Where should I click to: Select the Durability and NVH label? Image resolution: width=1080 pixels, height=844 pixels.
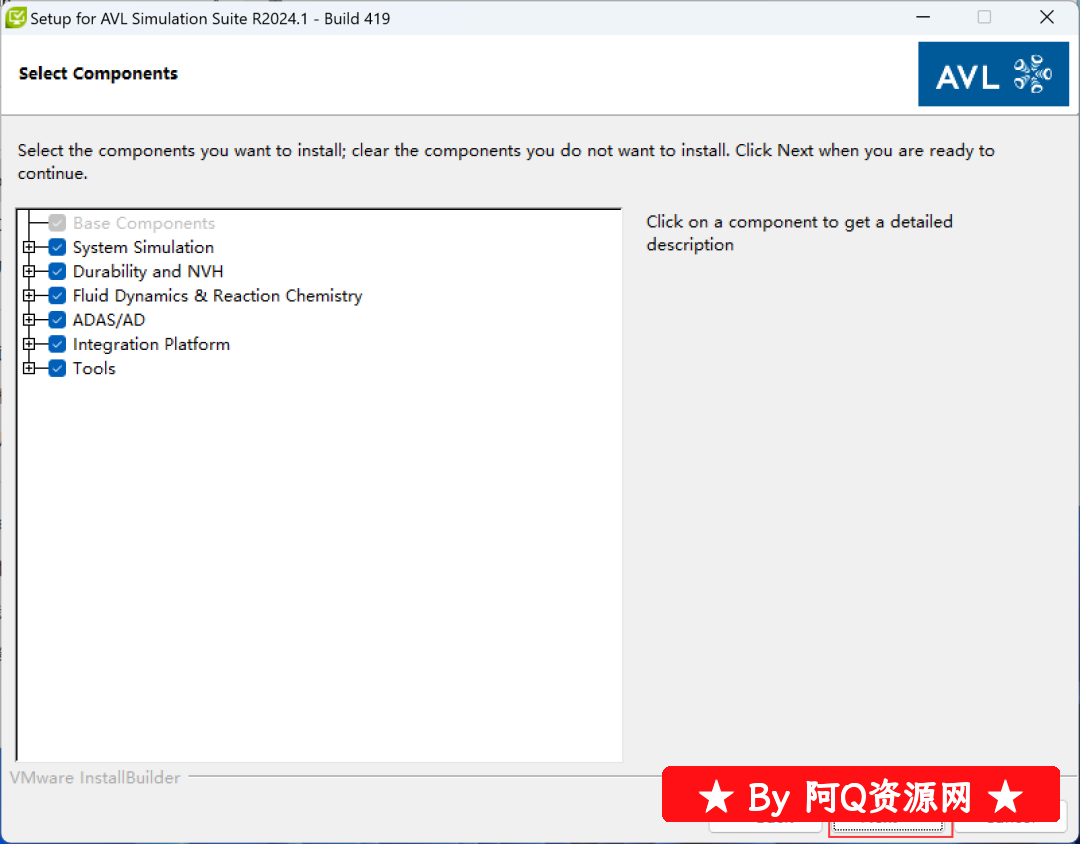[x=148, y=271]
